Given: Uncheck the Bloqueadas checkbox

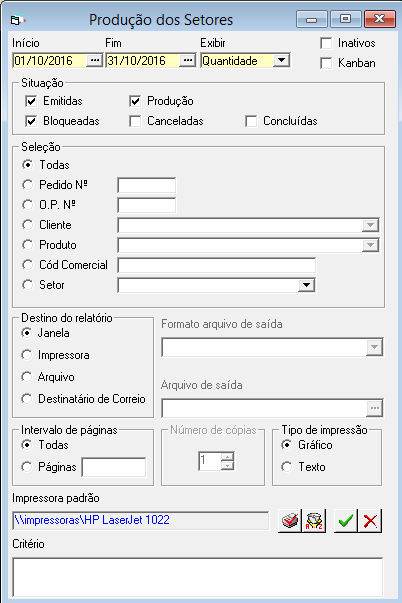Looking at the screenshot, I should (31, 121).
